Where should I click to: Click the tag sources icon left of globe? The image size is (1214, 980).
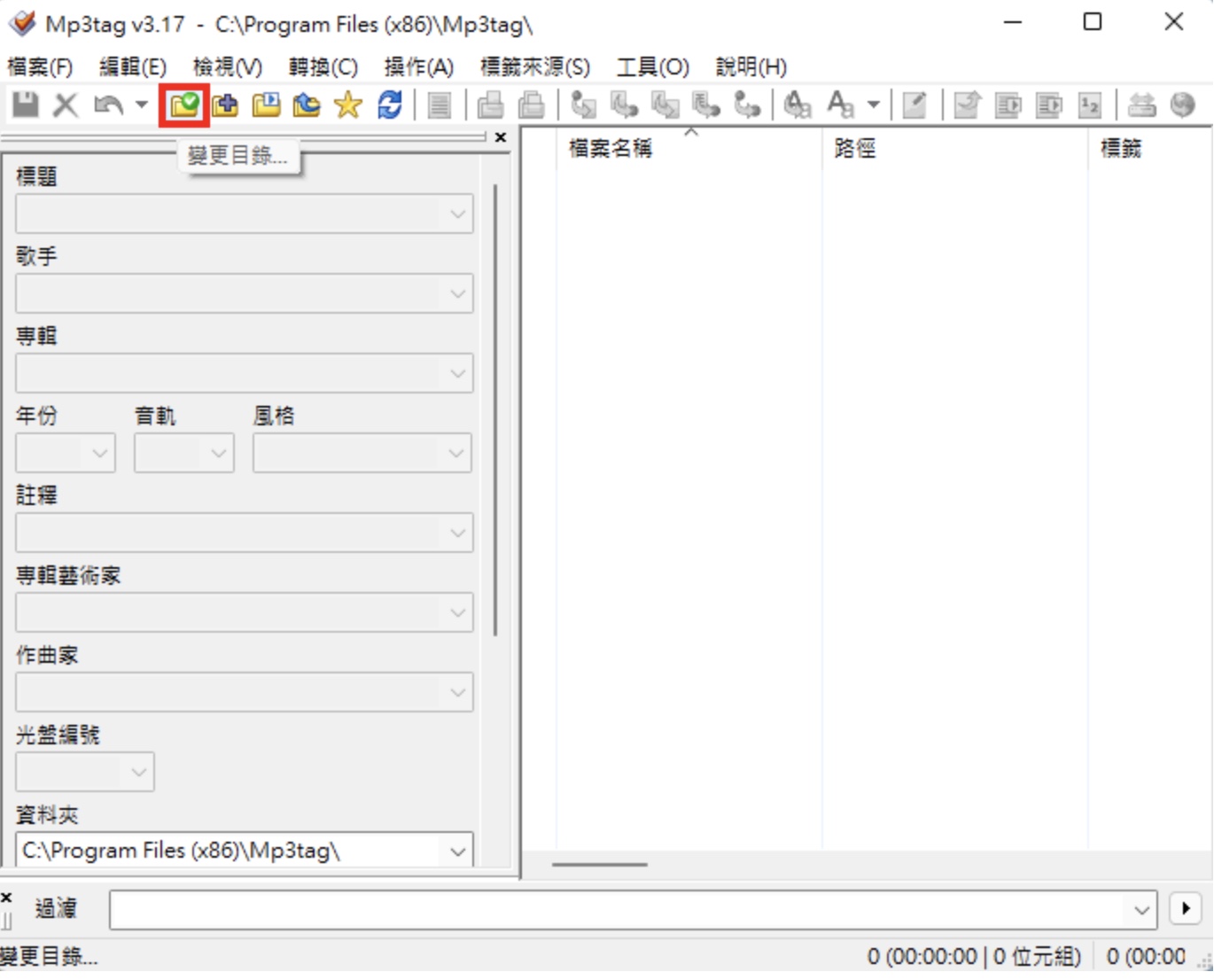click(1141, 105)
